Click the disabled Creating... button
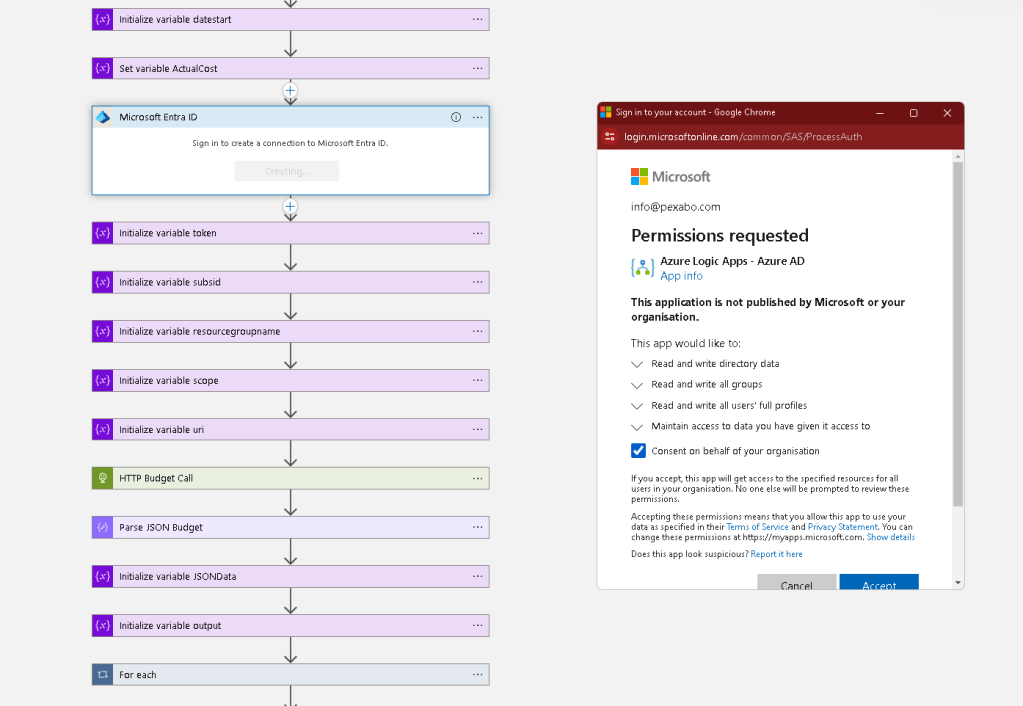Viewport: 1023px width, 706px height. [287, 172]
